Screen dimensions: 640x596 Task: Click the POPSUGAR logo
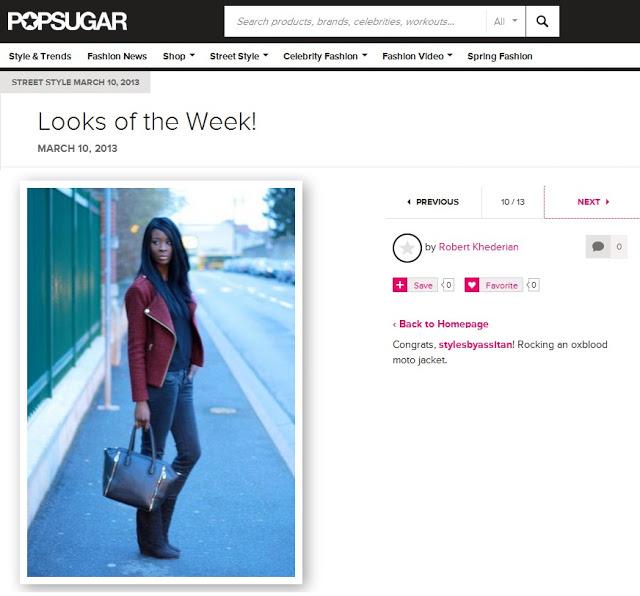click(x=67, y=21)
